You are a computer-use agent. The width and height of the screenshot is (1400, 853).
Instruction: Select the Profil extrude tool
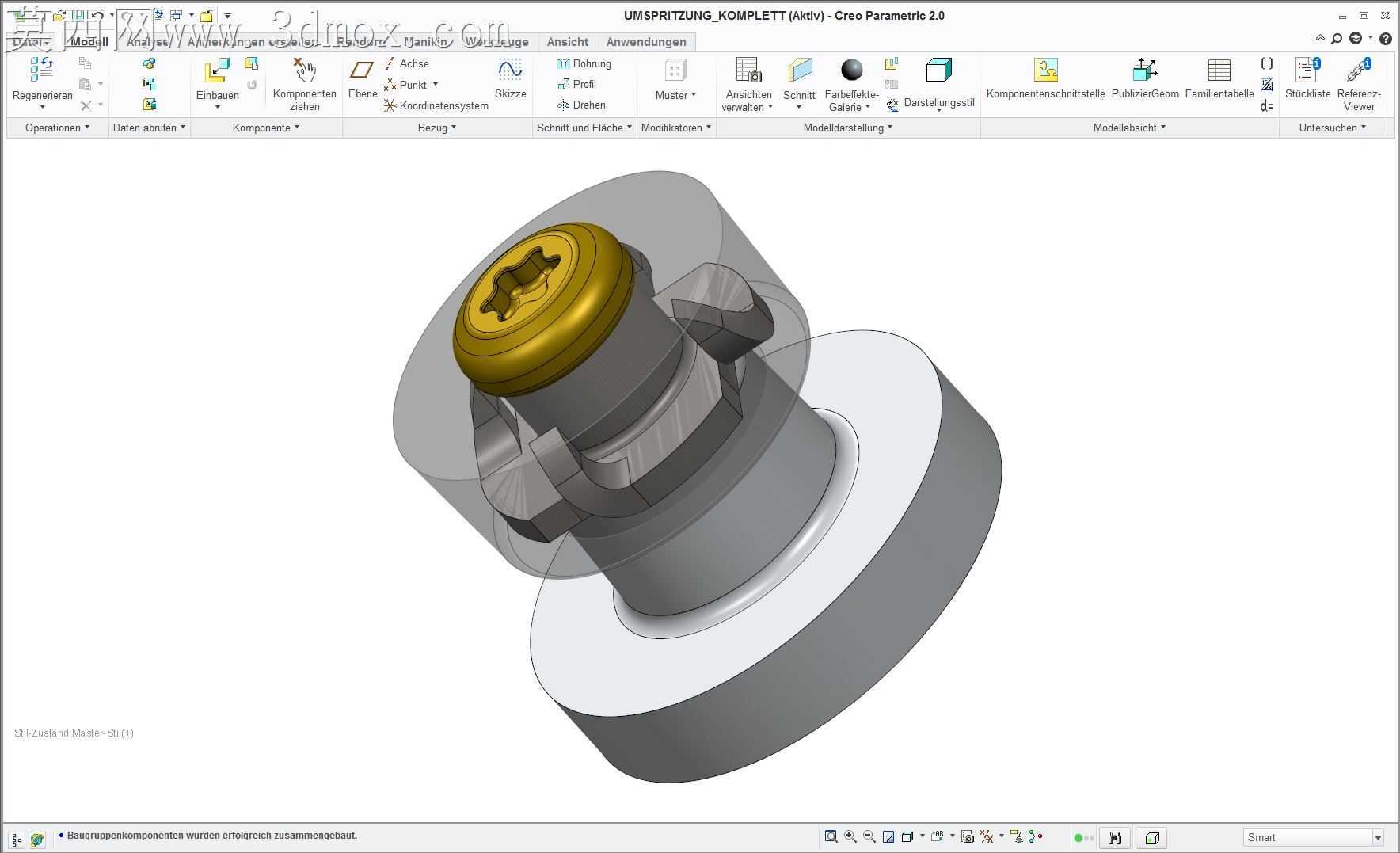(576, 84)
